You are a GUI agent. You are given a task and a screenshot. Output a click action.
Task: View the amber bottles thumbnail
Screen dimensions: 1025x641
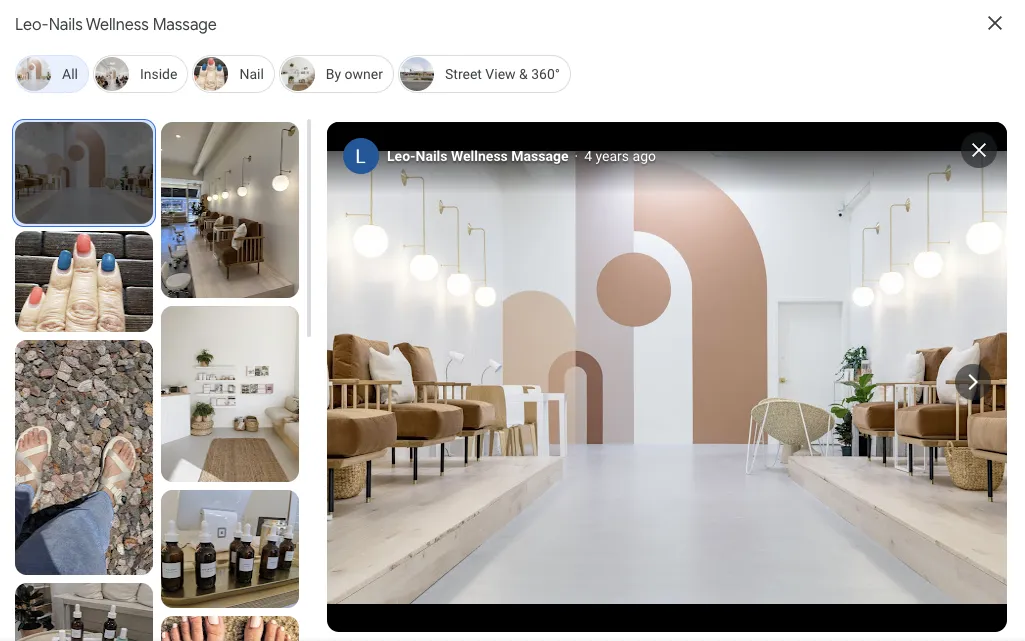coord(230,548)
